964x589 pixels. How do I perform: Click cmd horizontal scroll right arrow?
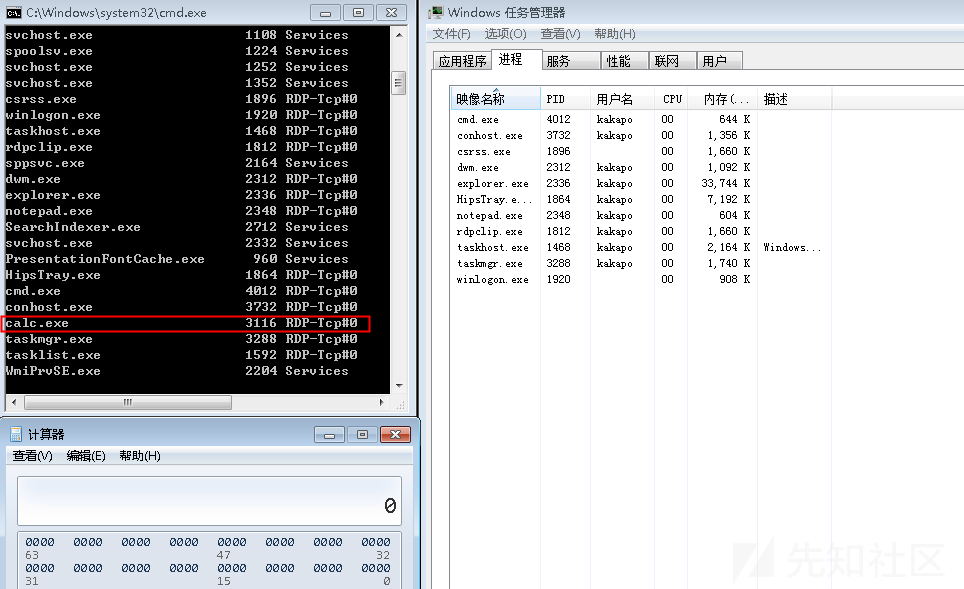(382, 402)
